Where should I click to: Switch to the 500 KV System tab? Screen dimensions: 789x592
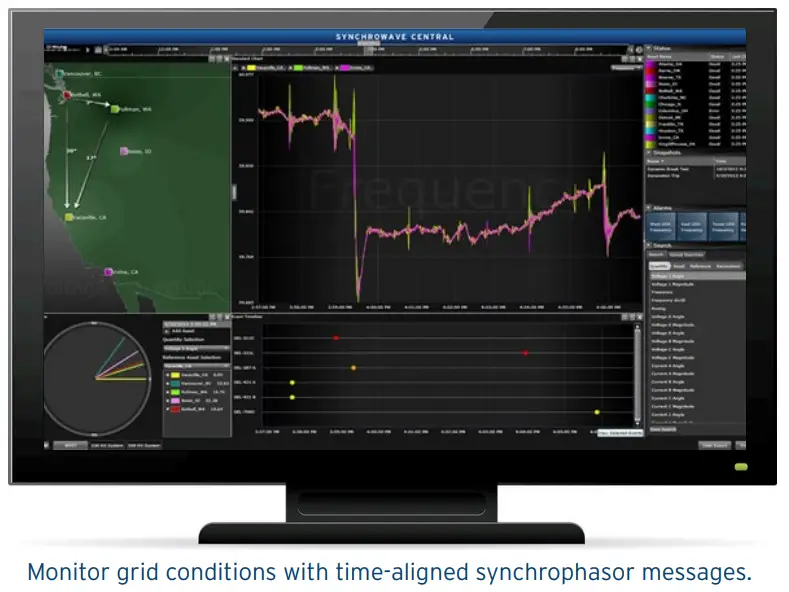tap(144, 446)
